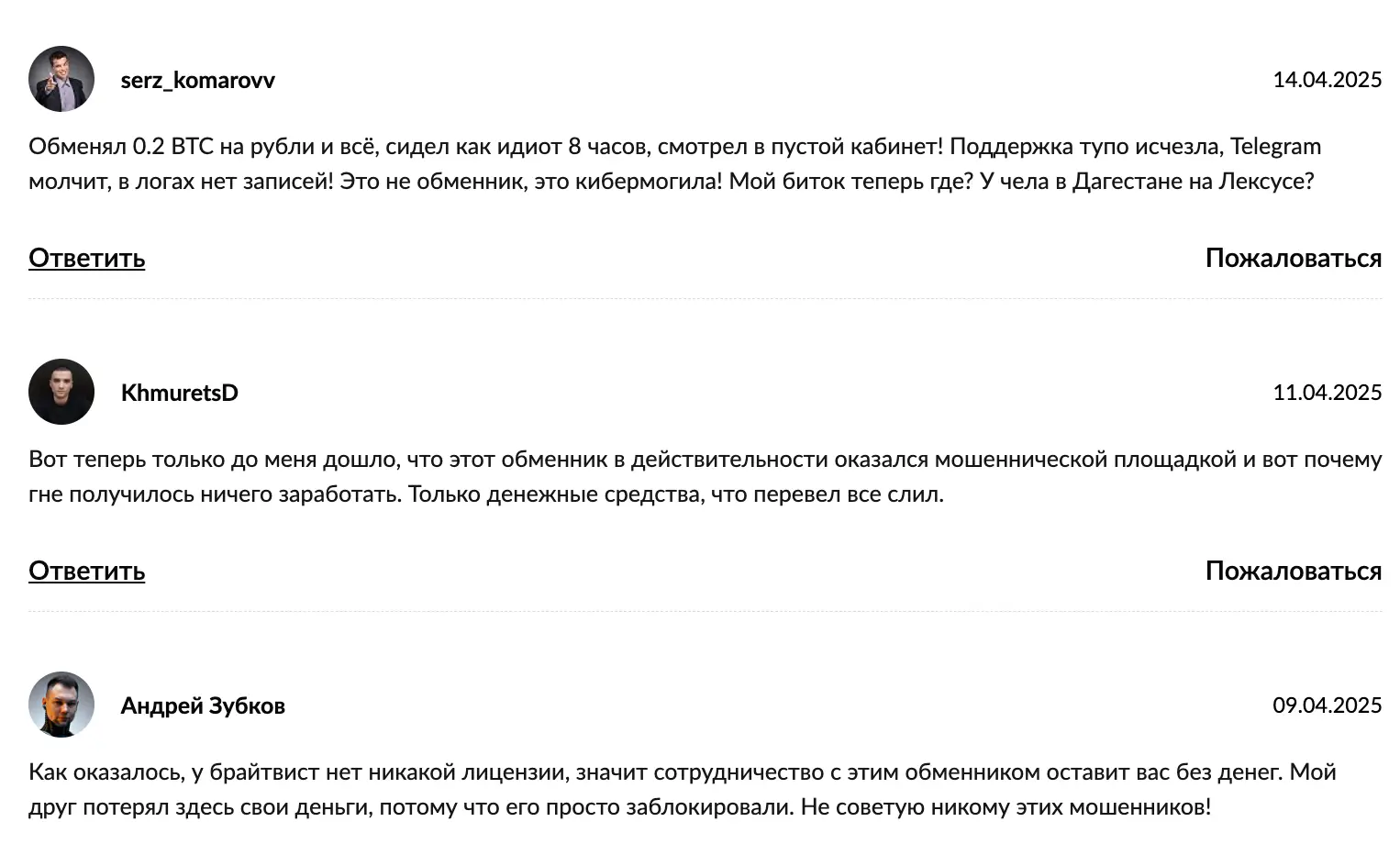Click the serz_komarovv username
The image size is (1400, 844).
pos(198,80)
